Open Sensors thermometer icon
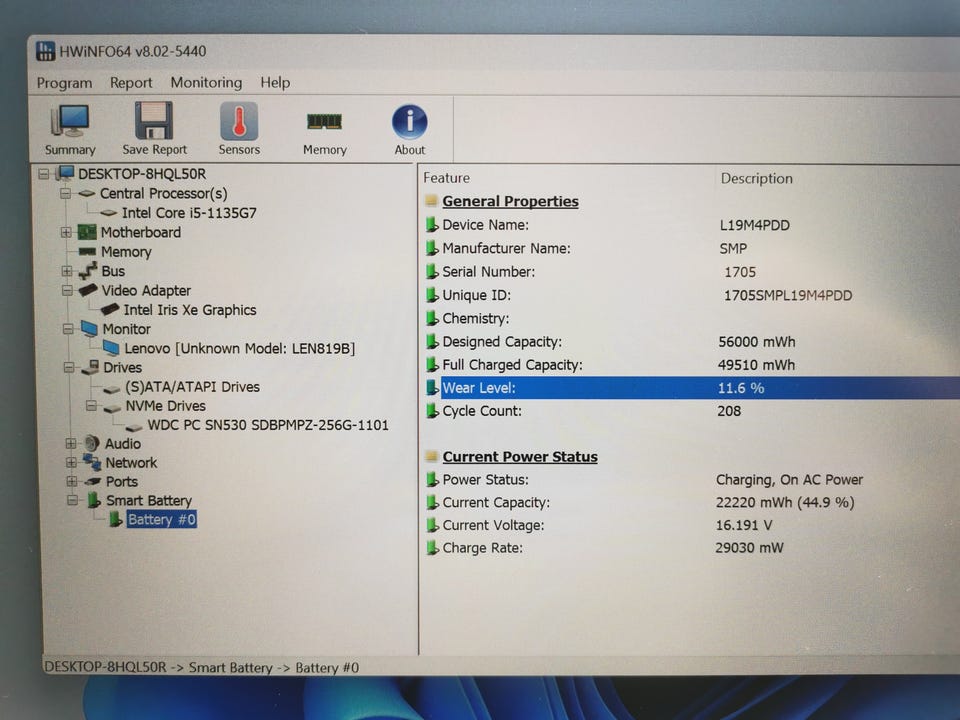Screen dimensions: 960x720 [x=239, y=121]
